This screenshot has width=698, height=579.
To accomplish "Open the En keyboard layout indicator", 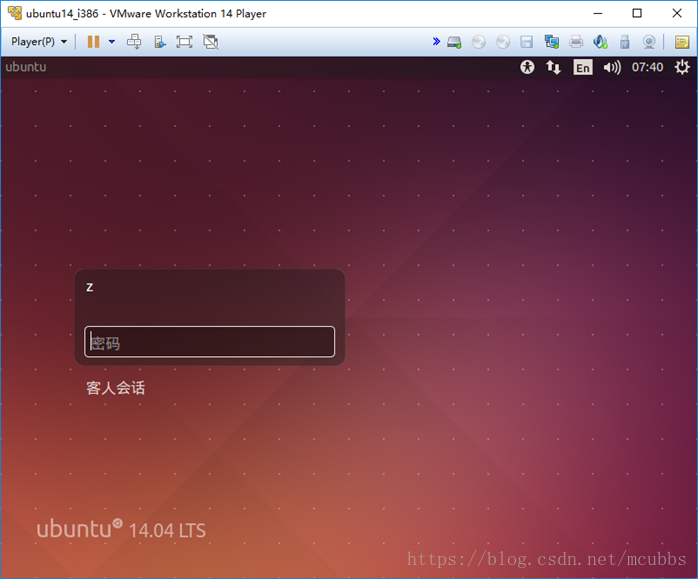I will pyautogui.click(x=583, y=68).
